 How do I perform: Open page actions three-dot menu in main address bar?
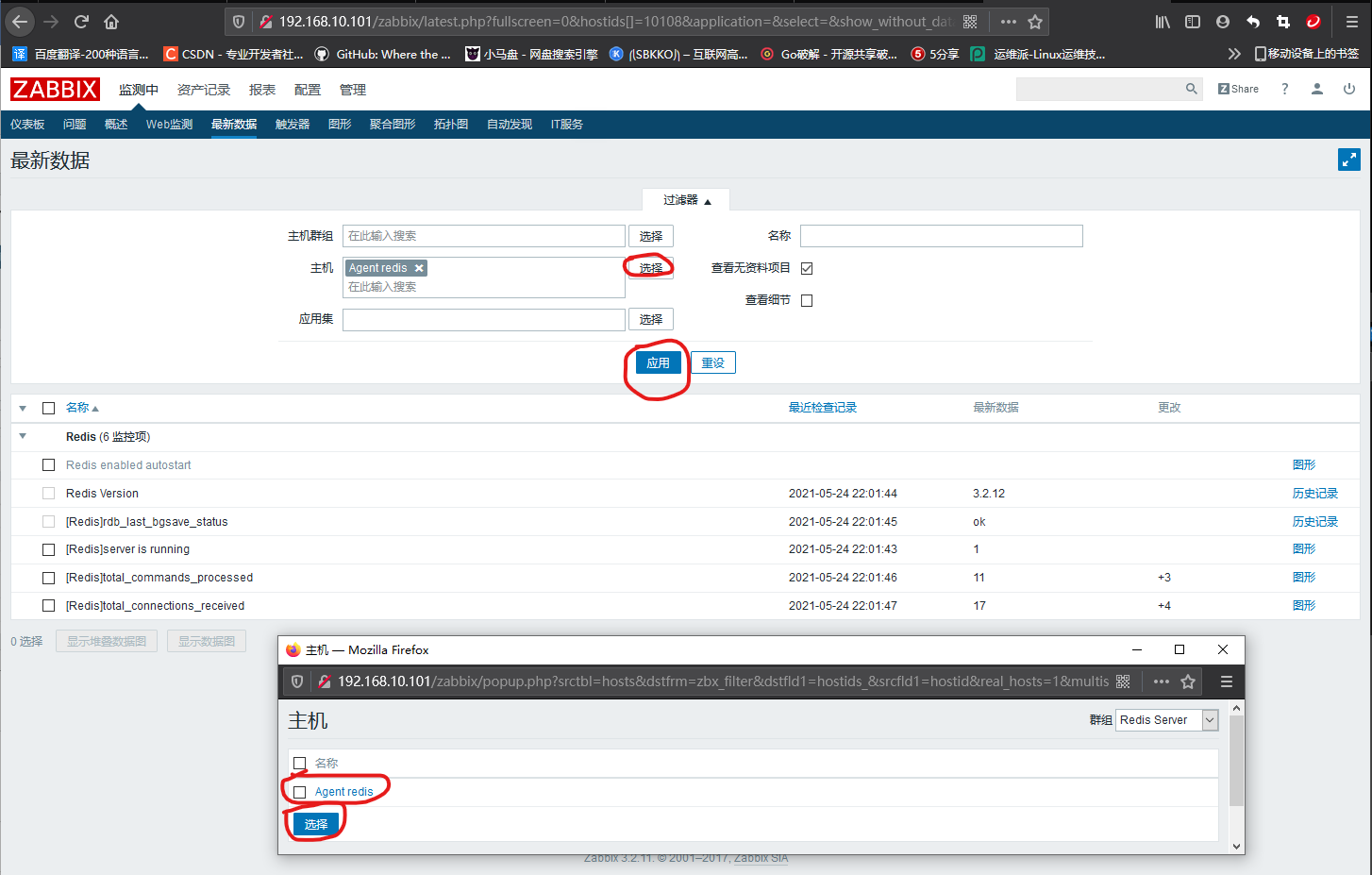(1009, 22)
